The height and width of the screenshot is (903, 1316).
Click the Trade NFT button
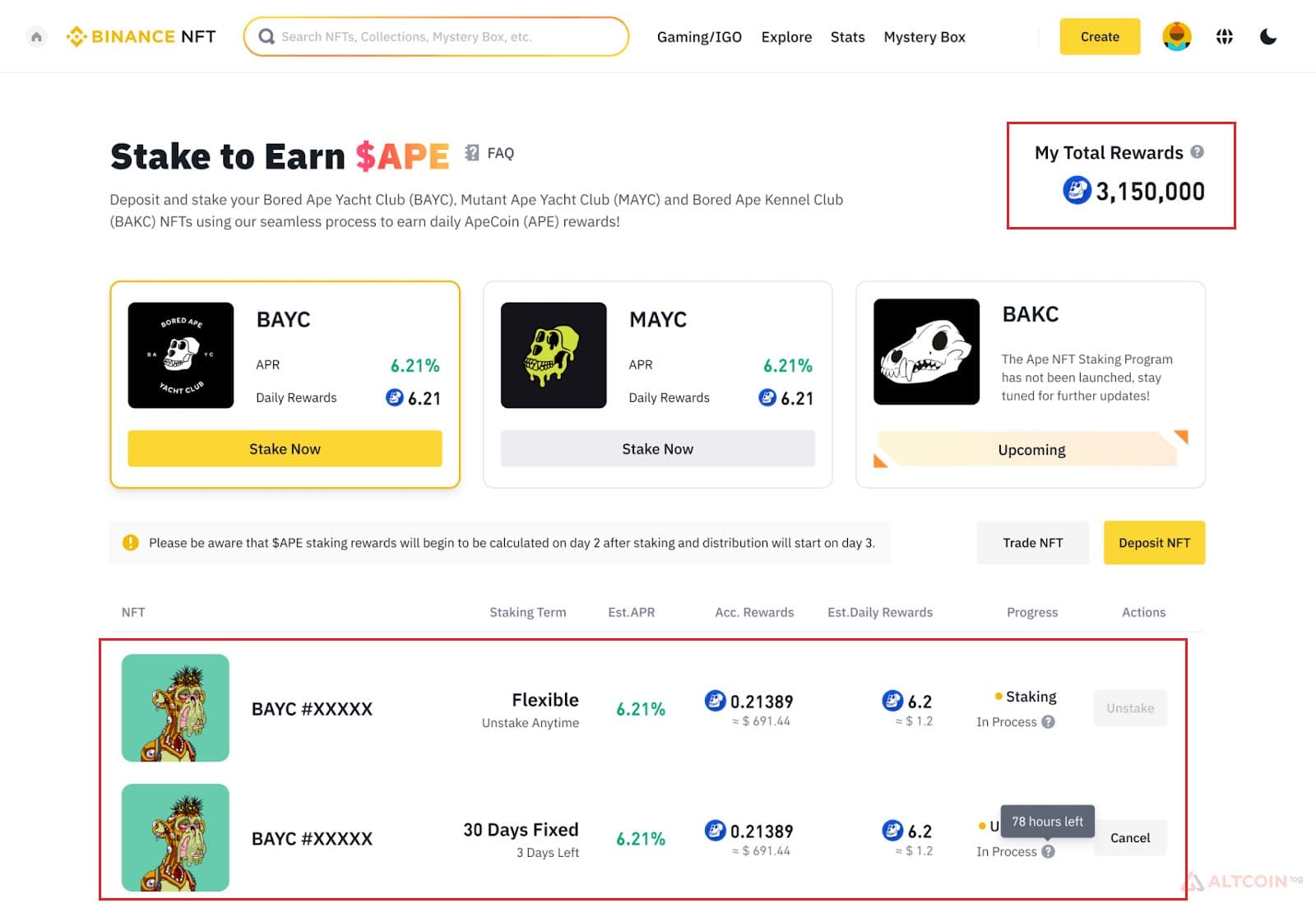pyautogui.click(x=1032, y=542)
